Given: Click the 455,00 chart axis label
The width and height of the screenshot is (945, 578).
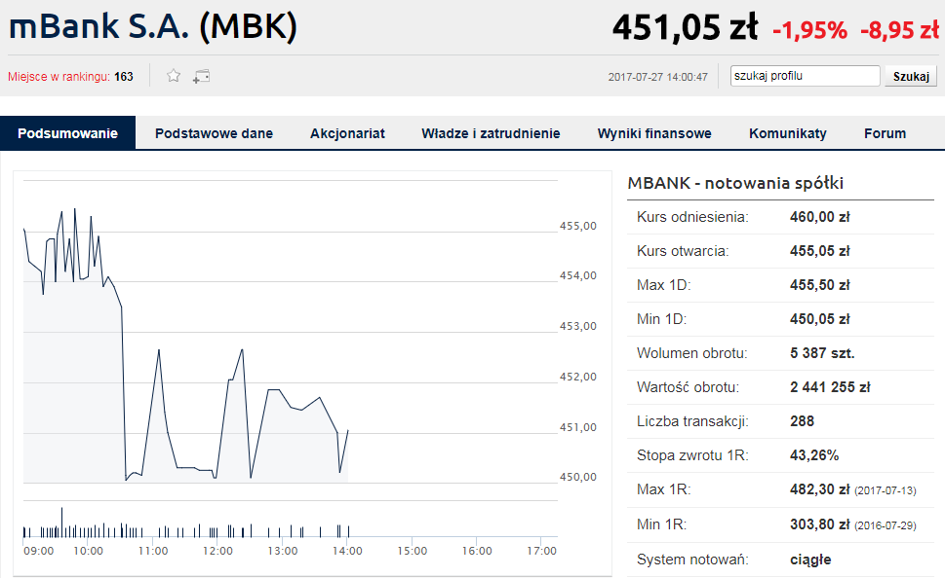Looking at the screenshot, I should (578, 226).
